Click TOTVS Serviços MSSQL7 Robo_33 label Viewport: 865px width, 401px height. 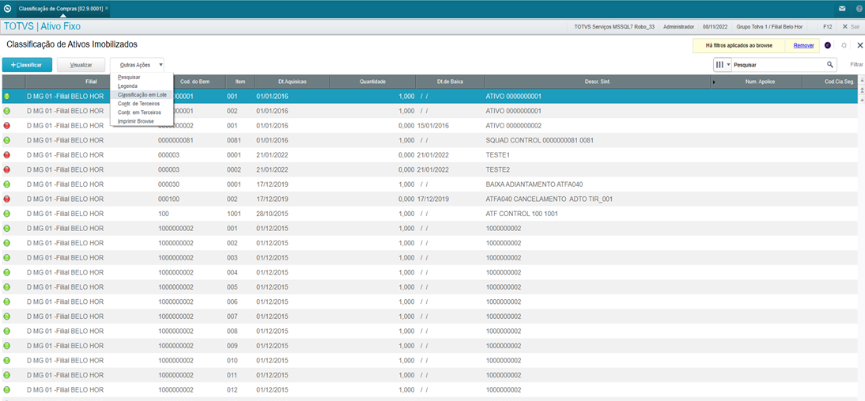click(x=614, y=26)
